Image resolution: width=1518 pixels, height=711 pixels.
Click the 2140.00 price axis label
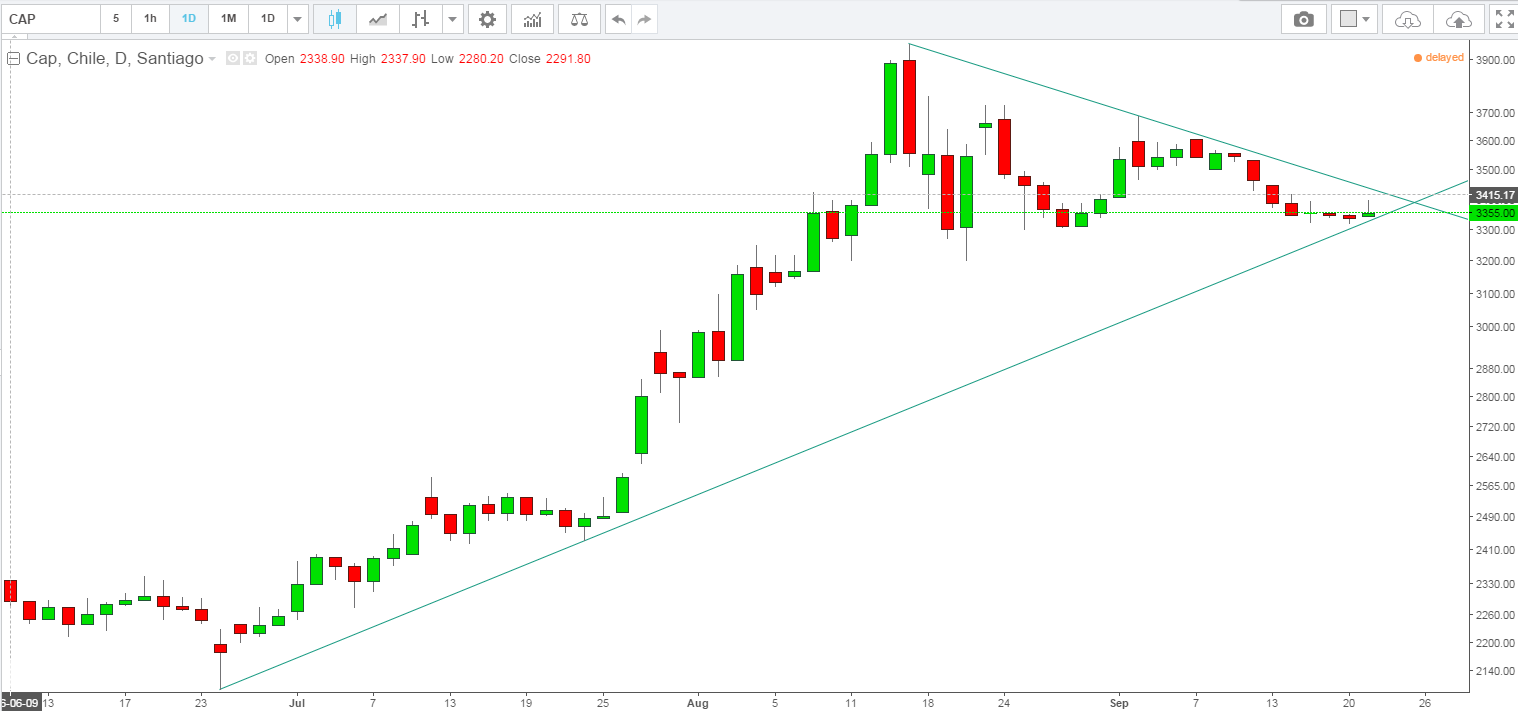(x=1495, y=671)
